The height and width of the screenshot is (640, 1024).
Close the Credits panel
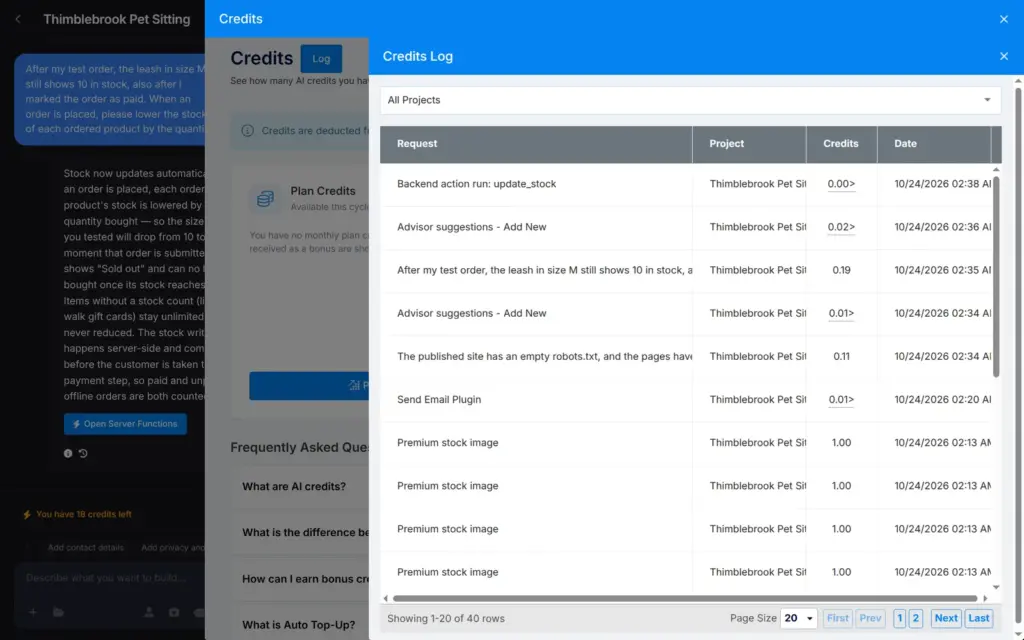(x=1004, y=19)
